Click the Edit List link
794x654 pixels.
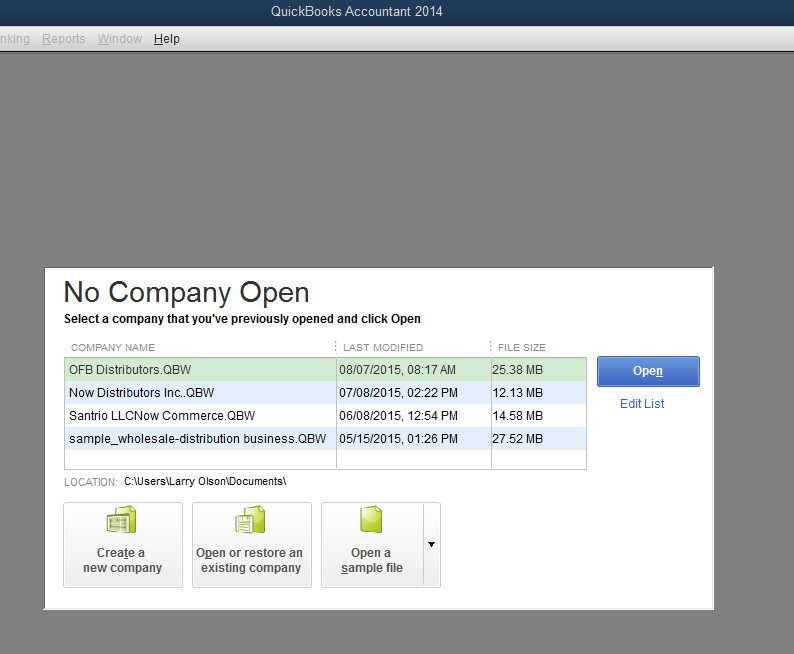click(x=641, y=404)
